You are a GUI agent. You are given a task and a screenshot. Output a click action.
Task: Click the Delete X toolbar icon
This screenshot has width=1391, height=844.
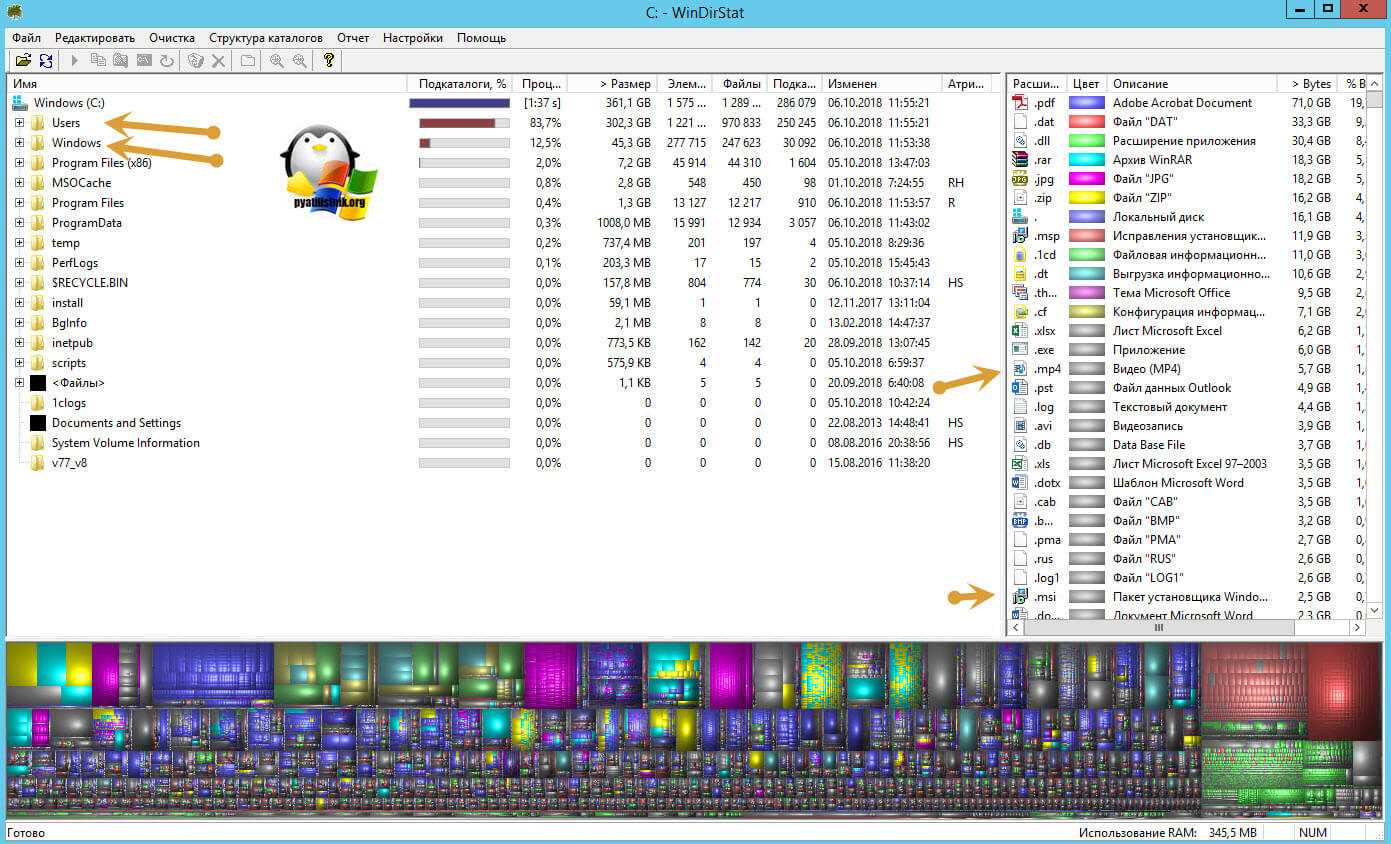click(x=218, y=61)
